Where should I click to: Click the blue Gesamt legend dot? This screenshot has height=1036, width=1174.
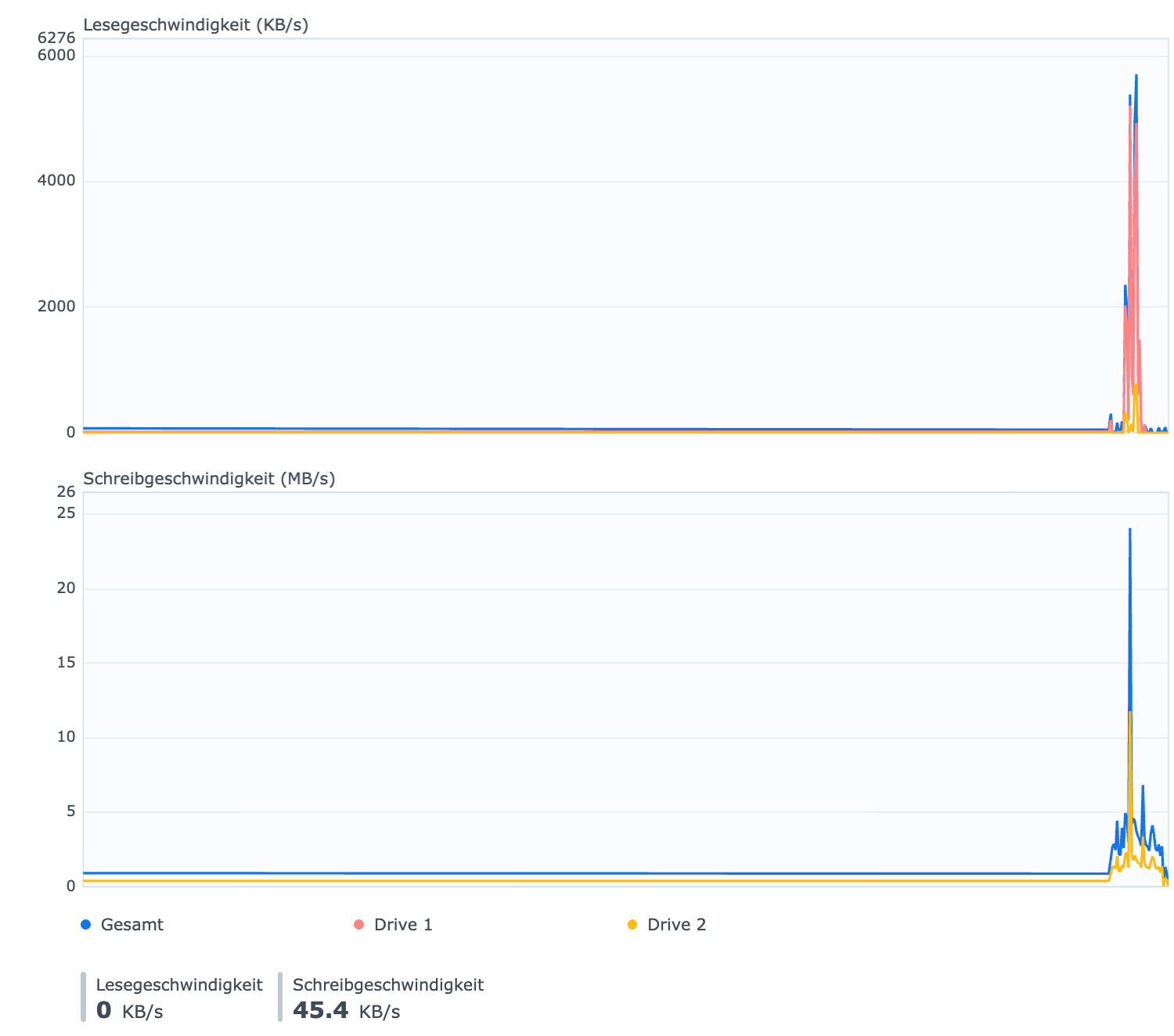point(86,925)
